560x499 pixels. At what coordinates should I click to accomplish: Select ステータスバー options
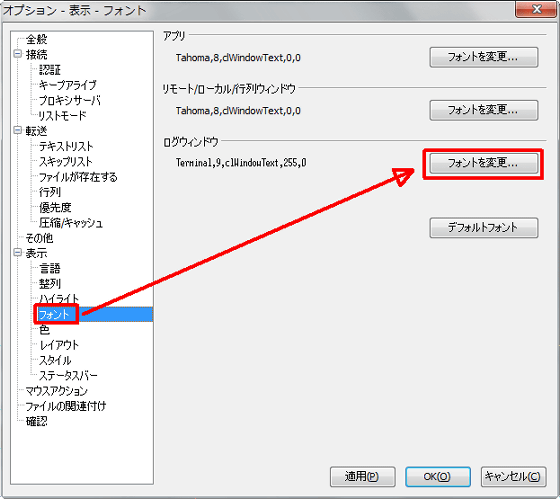(68, 375)
